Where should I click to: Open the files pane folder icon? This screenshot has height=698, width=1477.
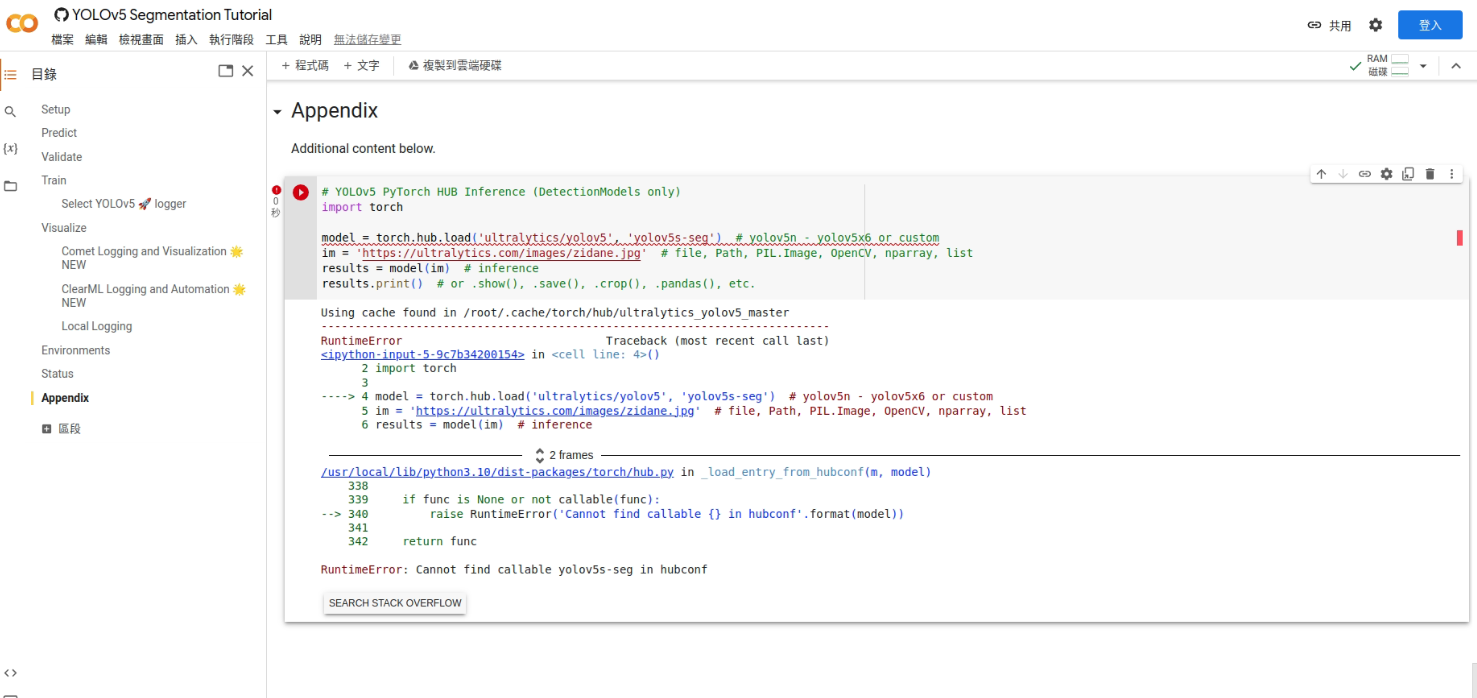11,183
